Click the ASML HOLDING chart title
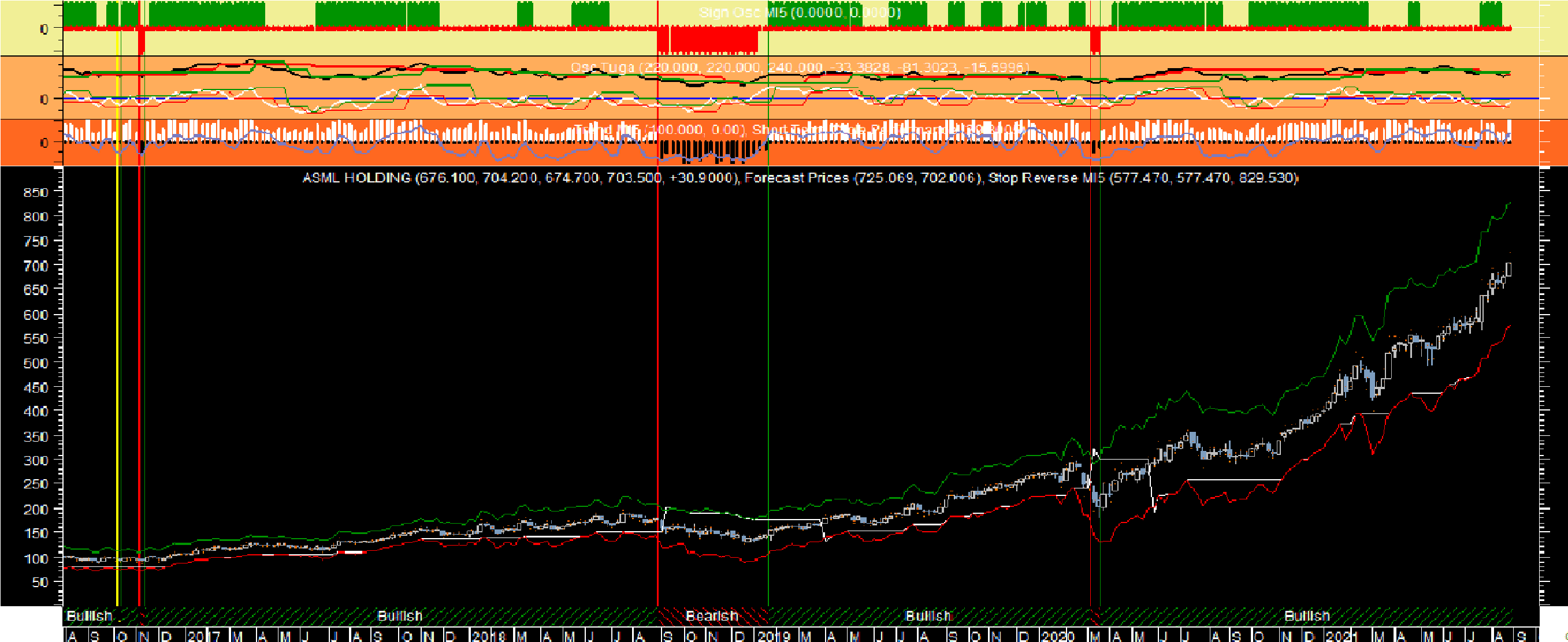This screenshot has height=642, width=1568. 356,178
